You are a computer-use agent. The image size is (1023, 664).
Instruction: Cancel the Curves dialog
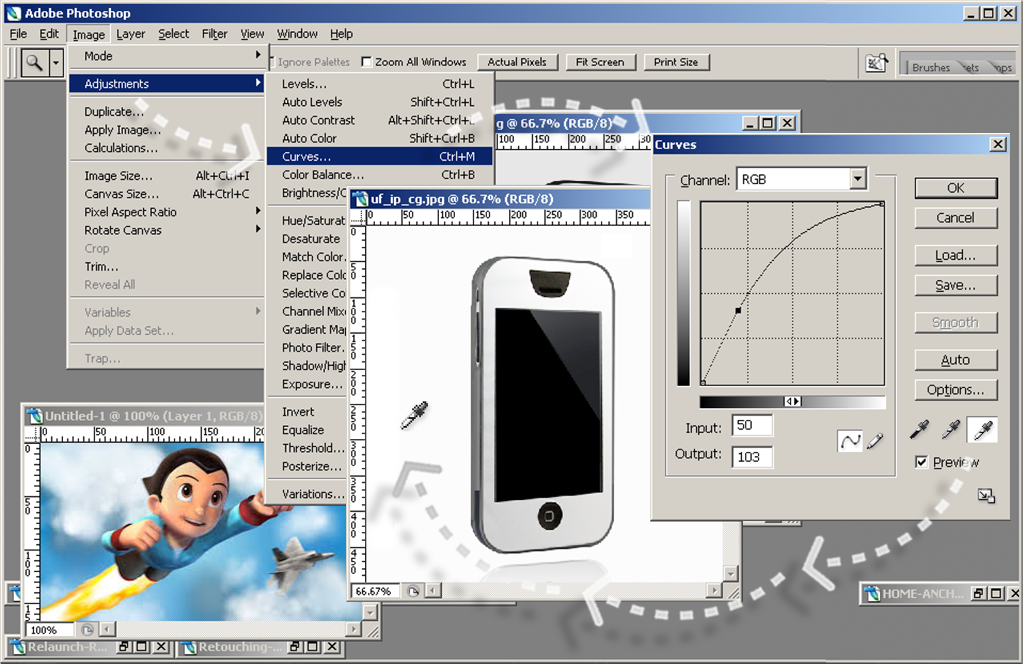[956, 218]
